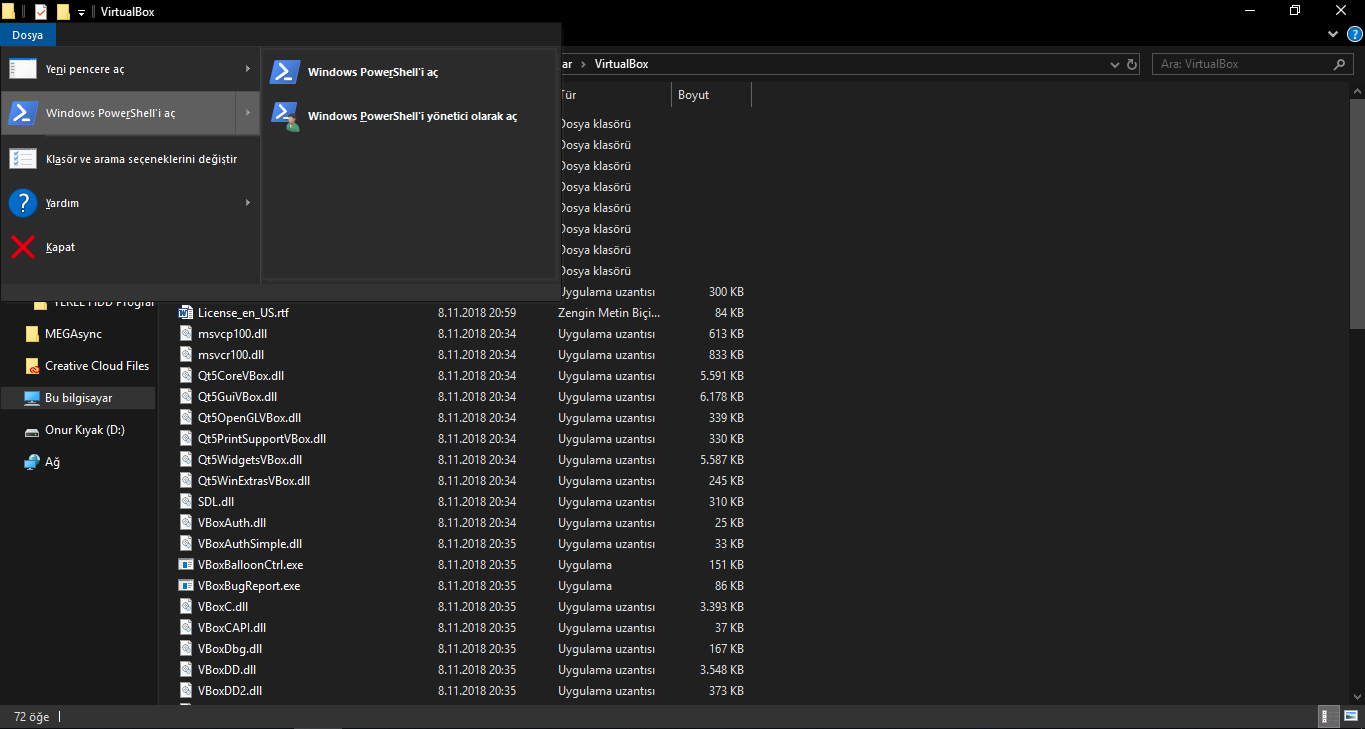The width and height of the screenshot is (1365, 729).
Task: Click the refresh icon next to address bar
Action: point(1132,64)
